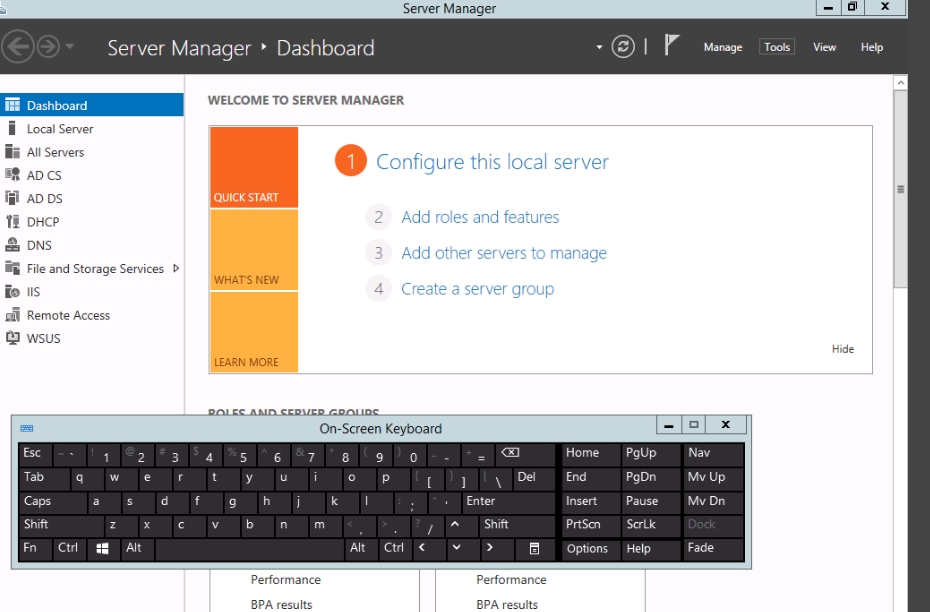Click the spacebar on On-Screen Keyboard
The image size is (930, 612).
pyautogui.click(x=249, y=549)
